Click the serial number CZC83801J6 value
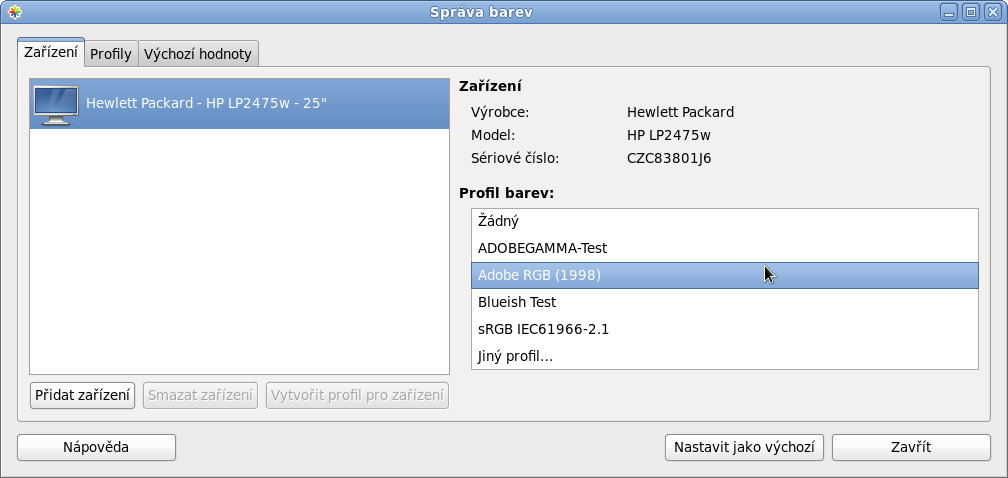 click(669, 158)
